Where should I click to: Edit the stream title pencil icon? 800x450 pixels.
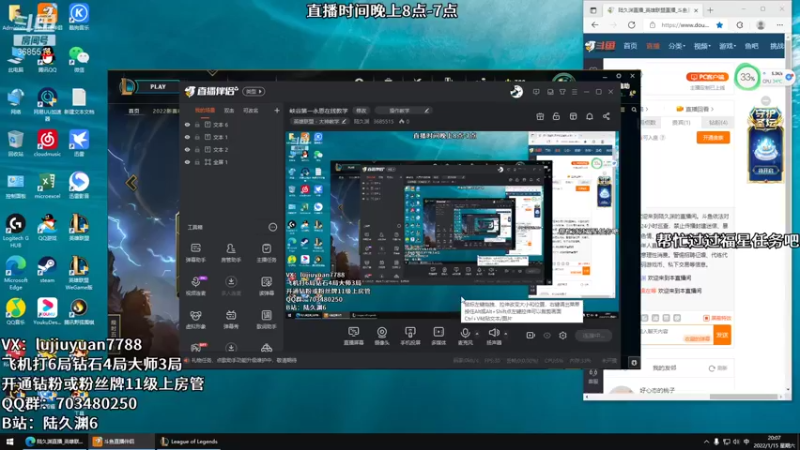427,110
